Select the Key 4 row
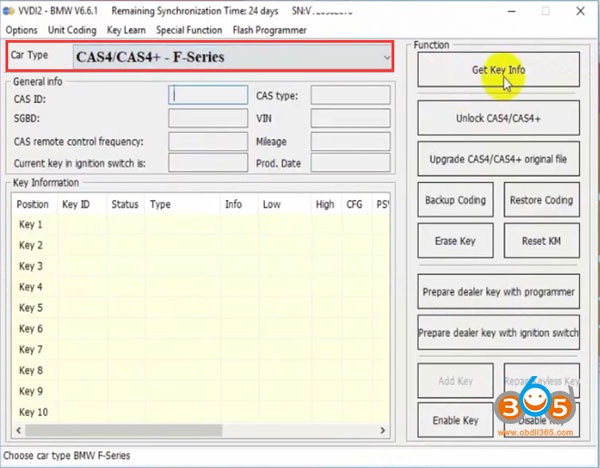Viewport: 600px width, 468px height. click(201, 287)
